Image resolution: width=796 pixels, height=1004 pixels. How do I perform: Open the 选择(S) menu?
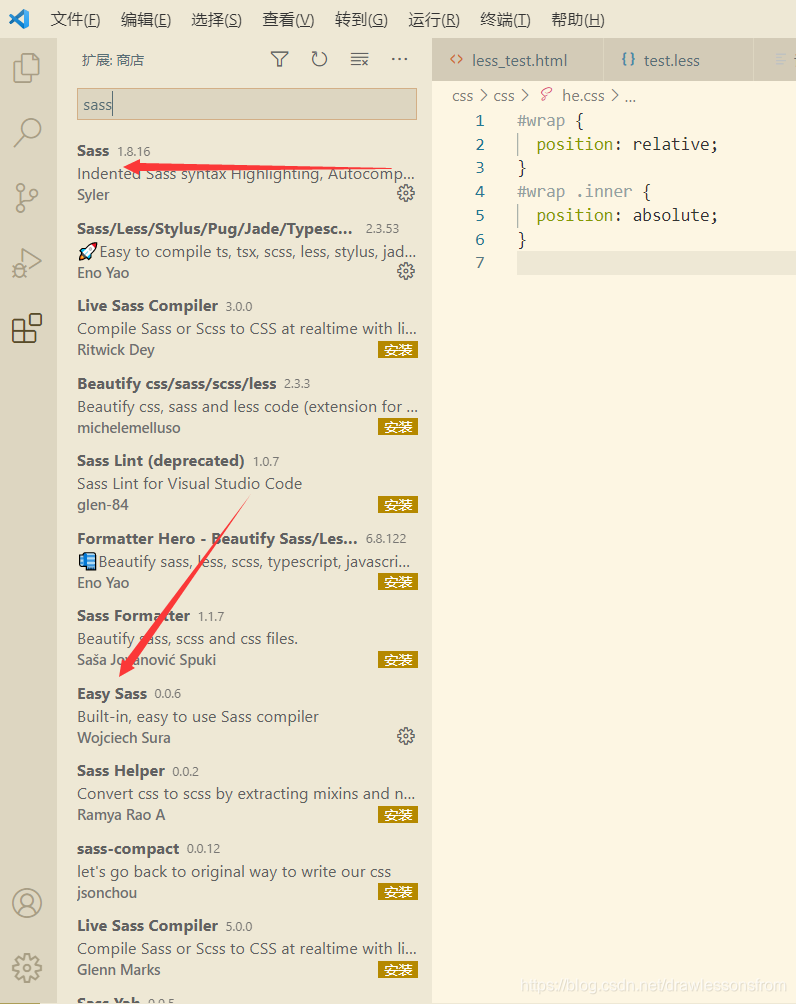pos(216,20)
